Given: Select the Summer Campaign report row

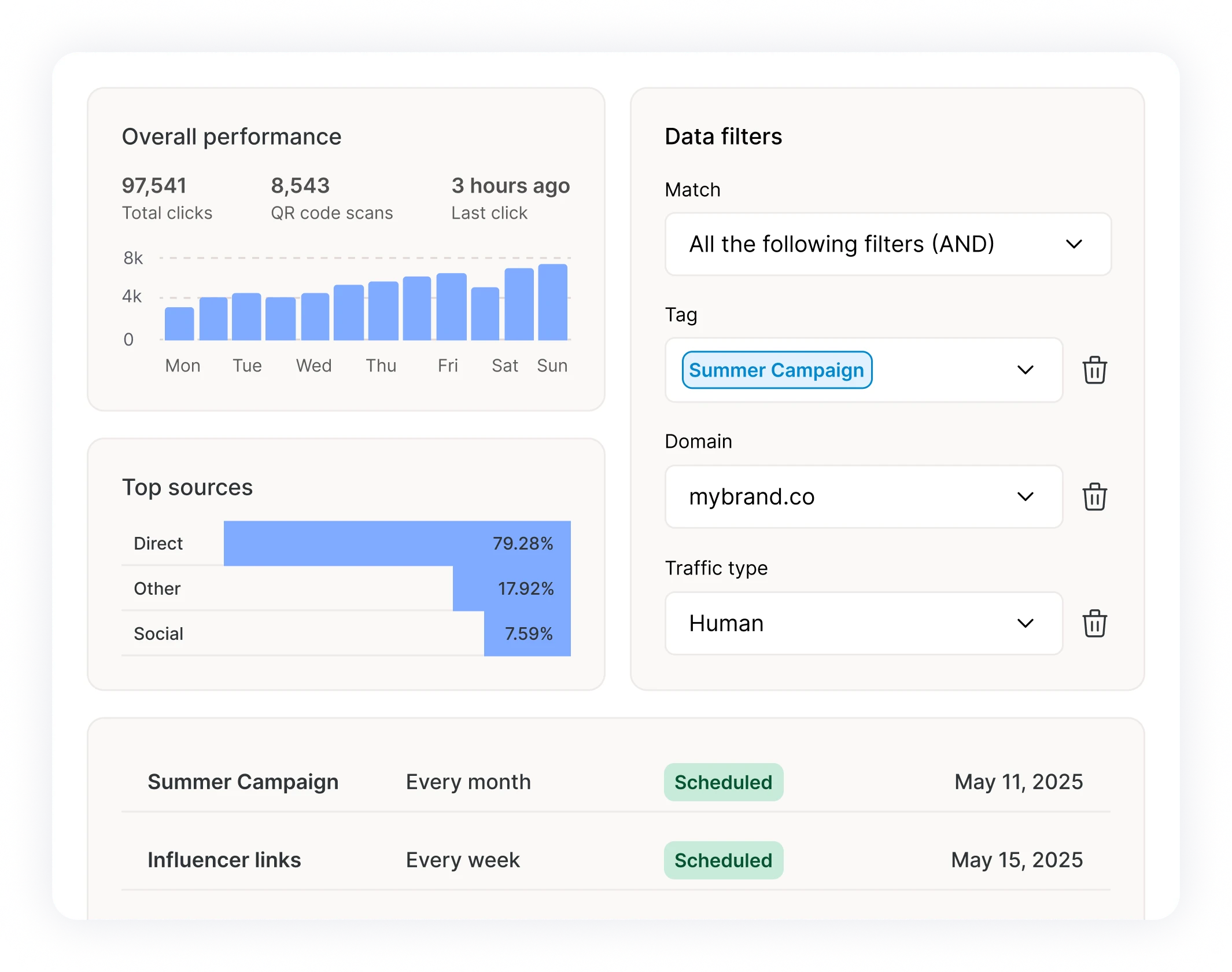Looking at the screenshot, I should pos(243,782).
